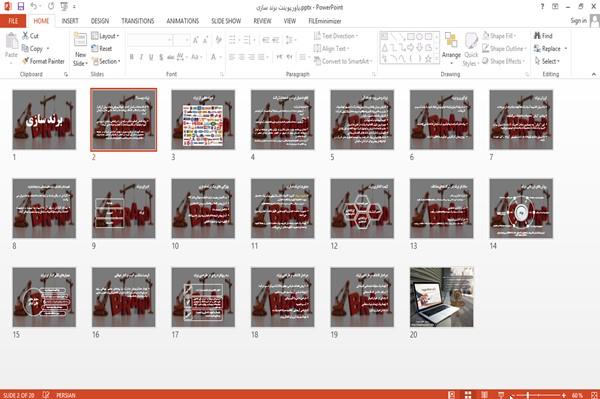
Task: Switch to Slide Sorter view icon
Action: point(468,395)
